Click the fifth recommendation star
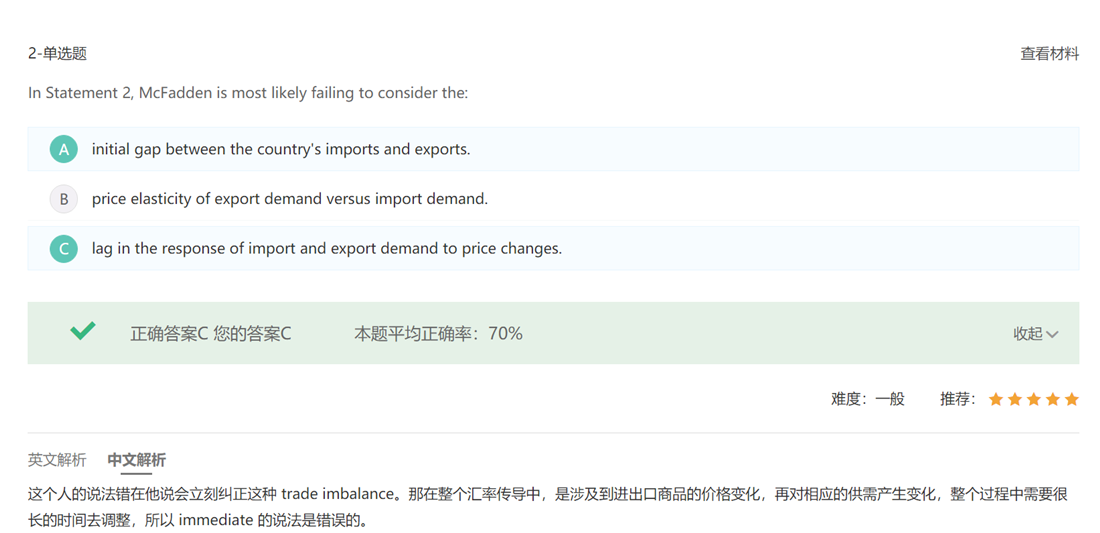Image resolution: width=1100 pixels, height=533 pixels. tap(1072, 399)
